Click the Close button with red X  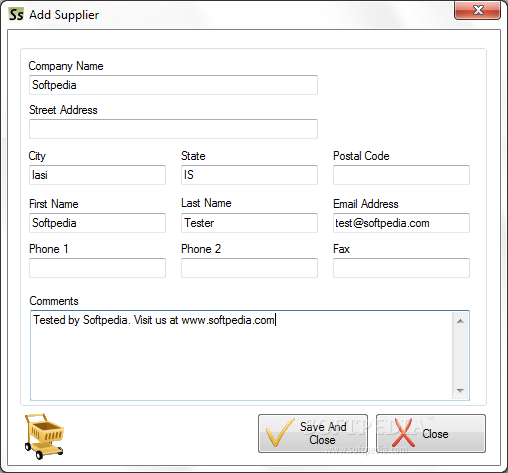(x=431, y=433)
